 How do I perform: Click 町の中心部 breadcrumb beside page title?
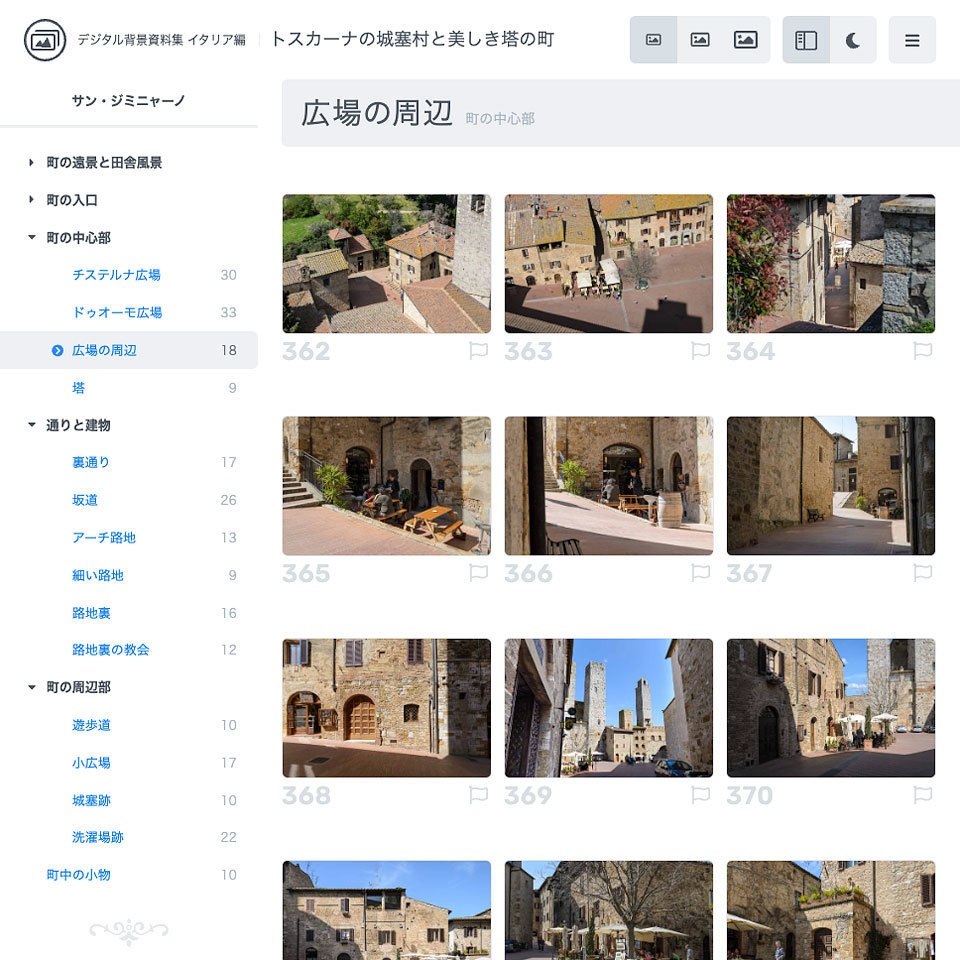pyautogui.click(x=500, y=118)
